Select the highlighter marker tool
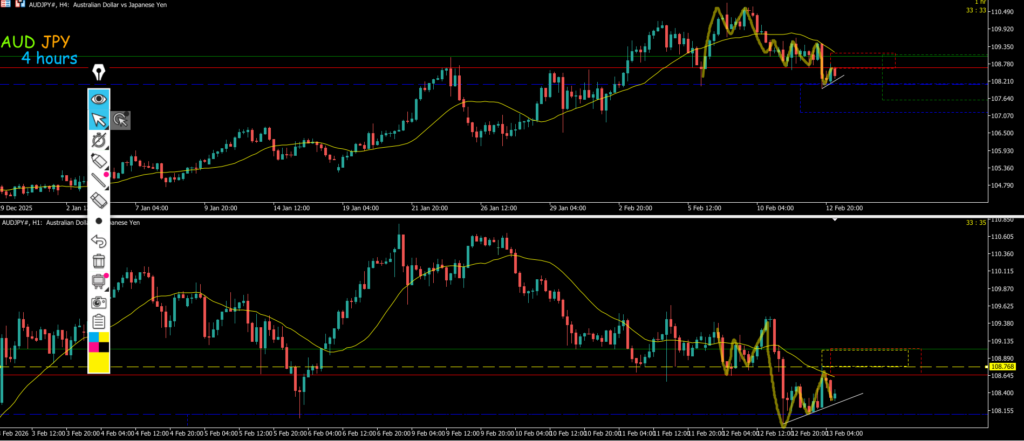 click(99, 160)
